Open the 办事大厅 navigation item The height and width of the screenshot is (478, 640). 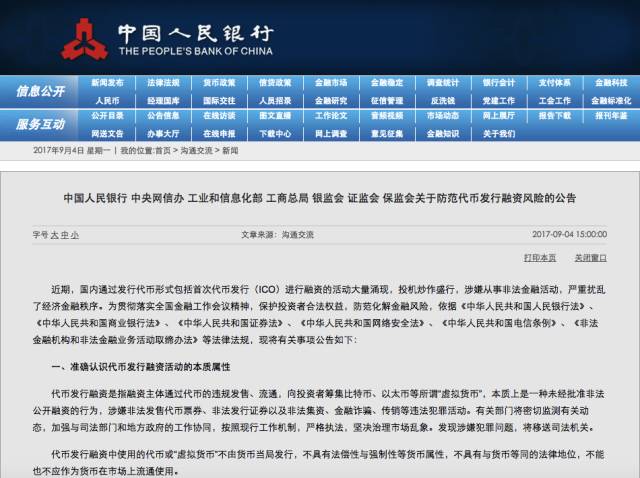(x=163, y=134)
